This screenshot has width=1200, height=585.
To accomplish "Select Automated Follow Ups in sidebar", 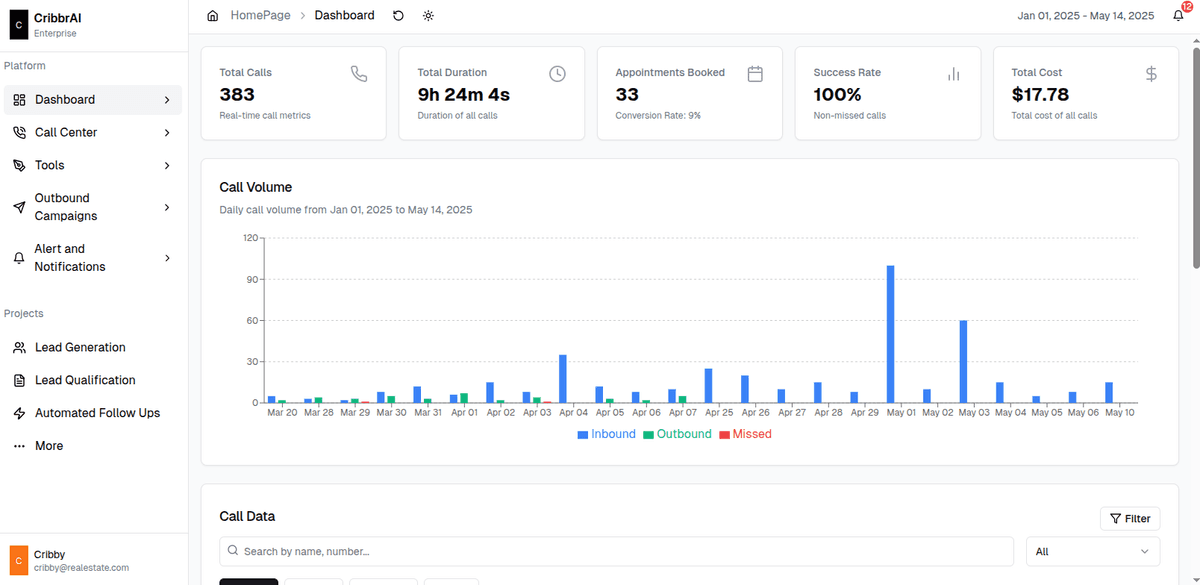I will [x=97, y=413].
